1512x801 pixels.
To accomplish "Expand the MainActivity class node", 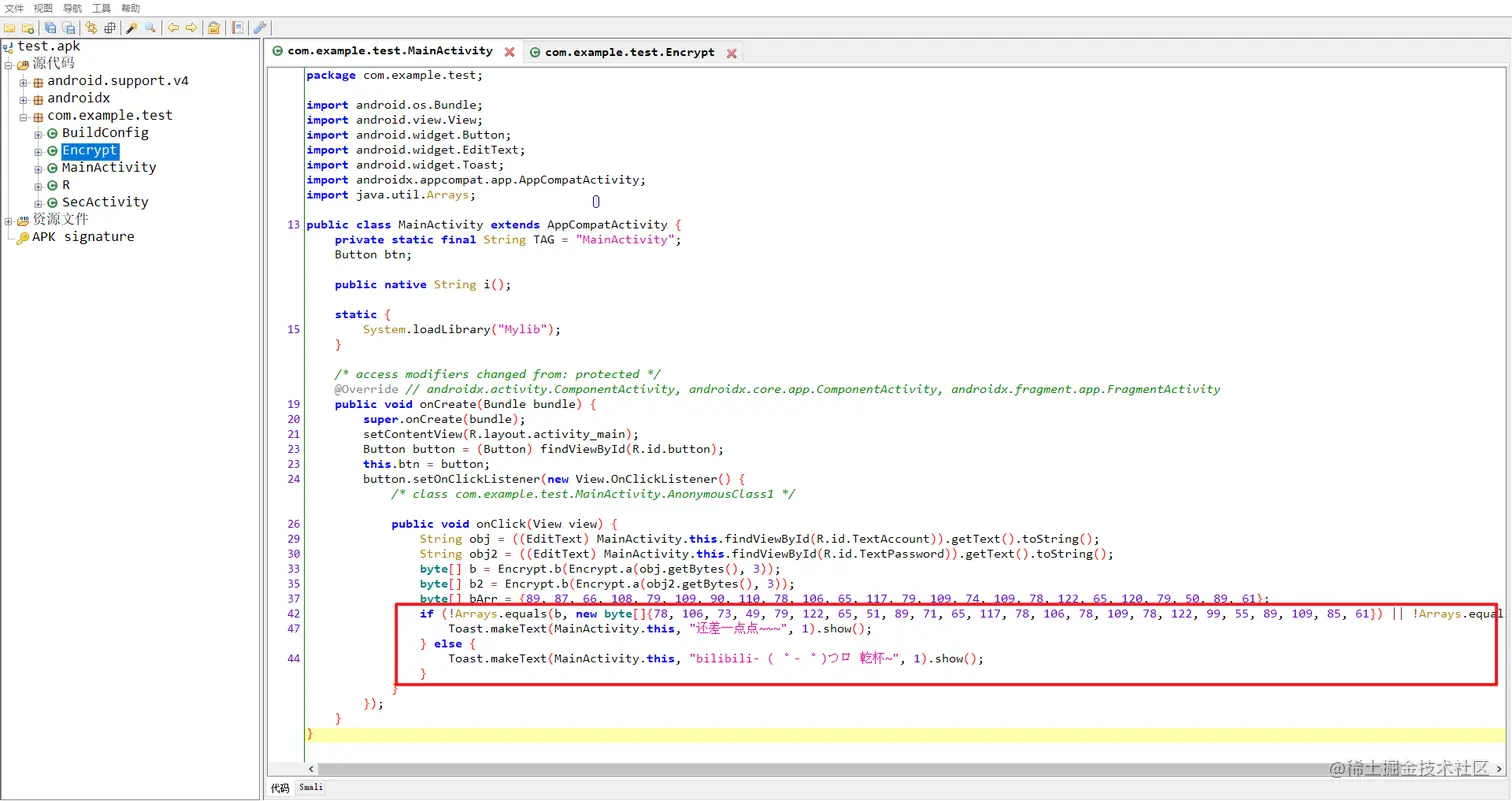I will [38, 168].
